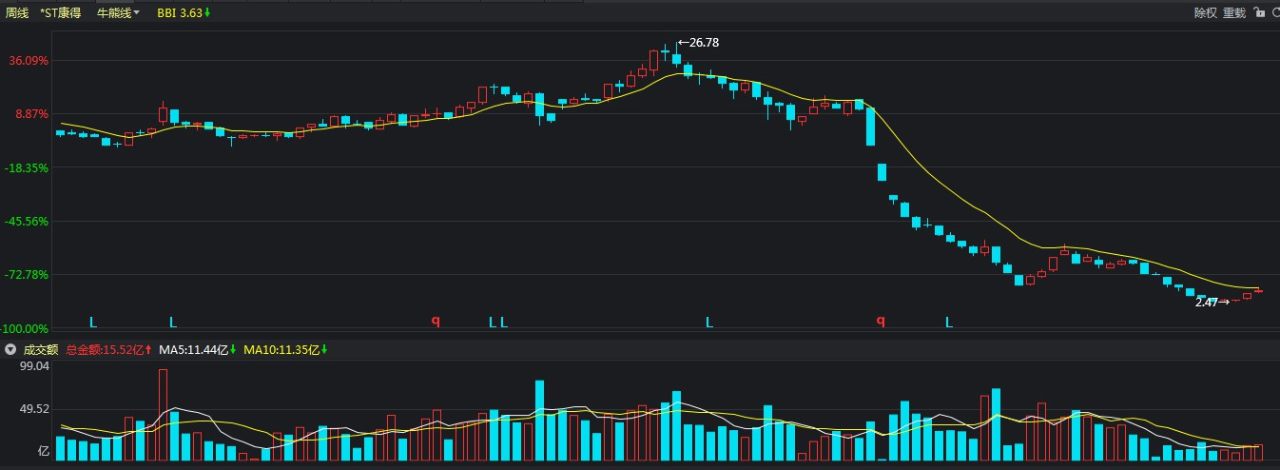Click the red q marker below the big drop
The height and width of the screenshot is (470, 1280).
tap(881, 321)
